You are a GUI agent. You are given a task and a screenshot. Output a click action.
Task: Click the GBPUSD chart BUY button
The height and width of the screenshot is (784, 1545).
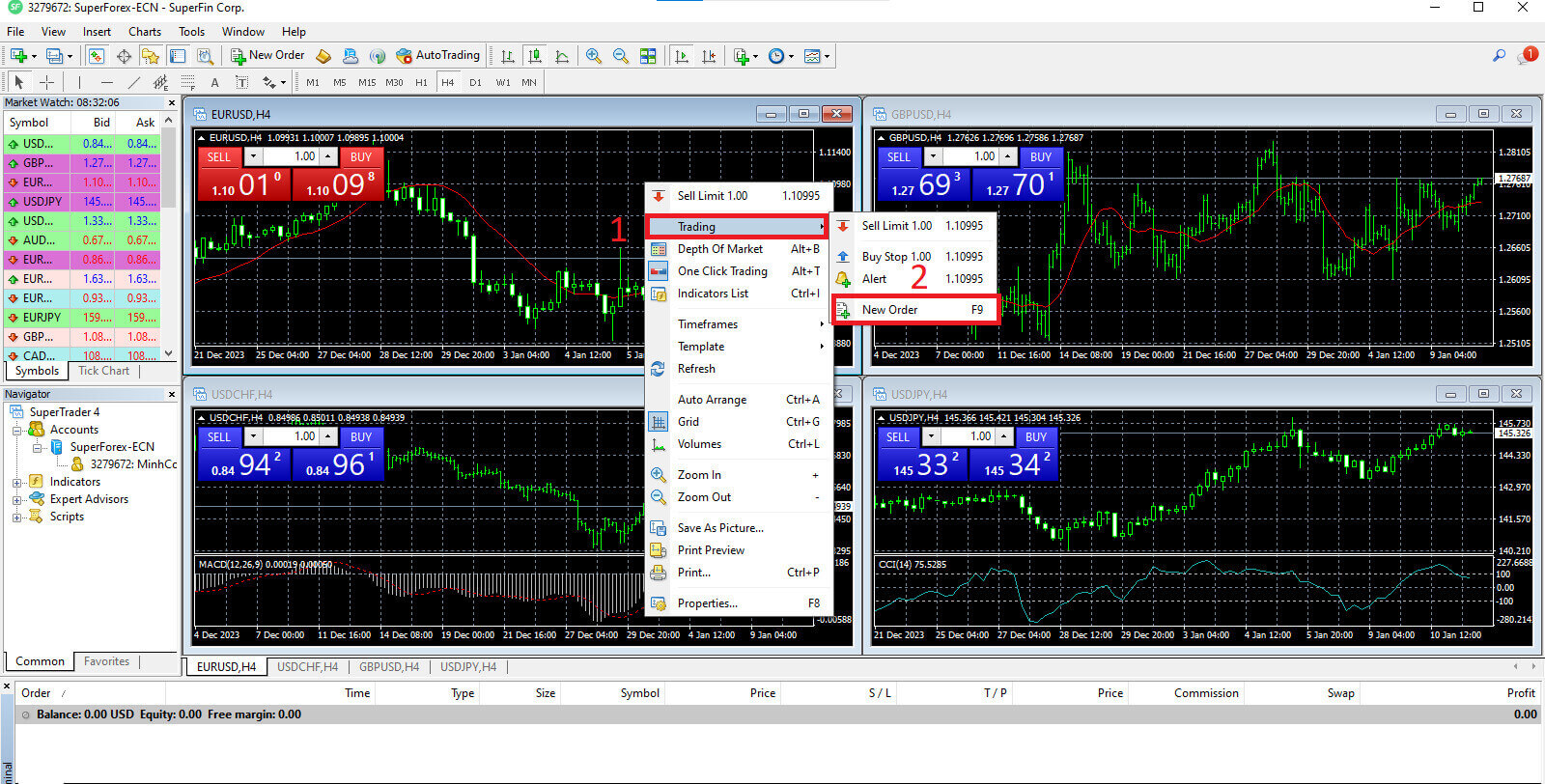pos(1041,157)
